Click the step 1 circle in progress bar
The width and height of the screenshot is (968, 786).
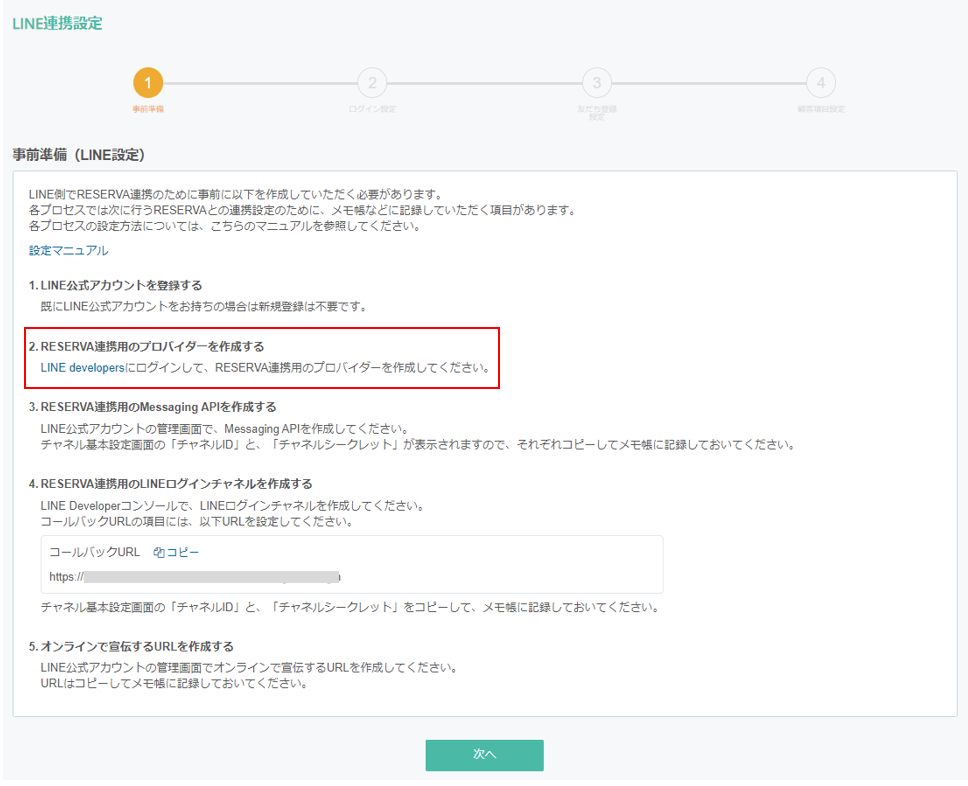click(148, 83)
